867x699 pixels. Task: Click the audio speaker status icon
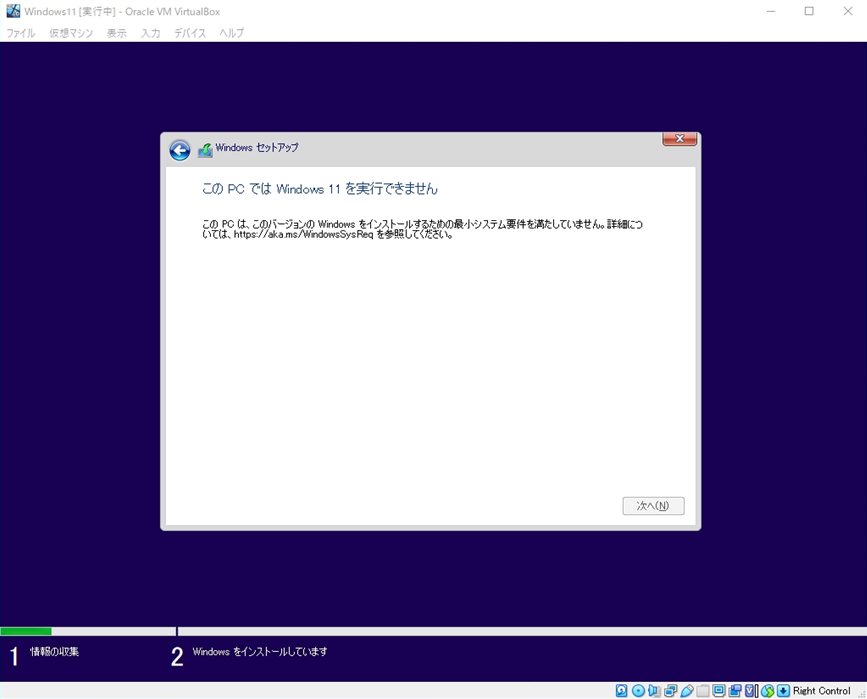pyautogui.click(x=654, y=691)
